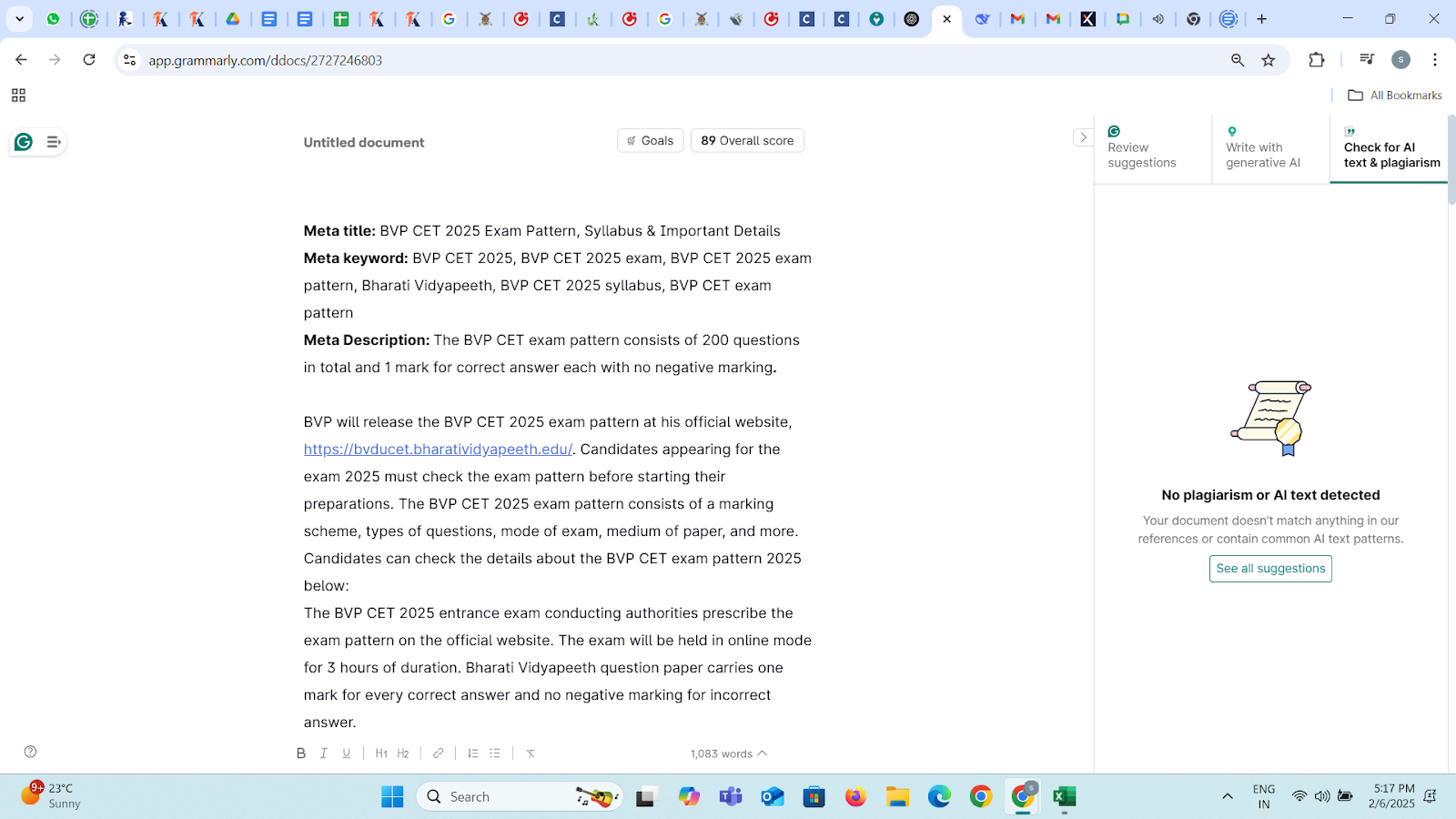Create a numbered list
1456x819 pixels.
coord(473,753)
